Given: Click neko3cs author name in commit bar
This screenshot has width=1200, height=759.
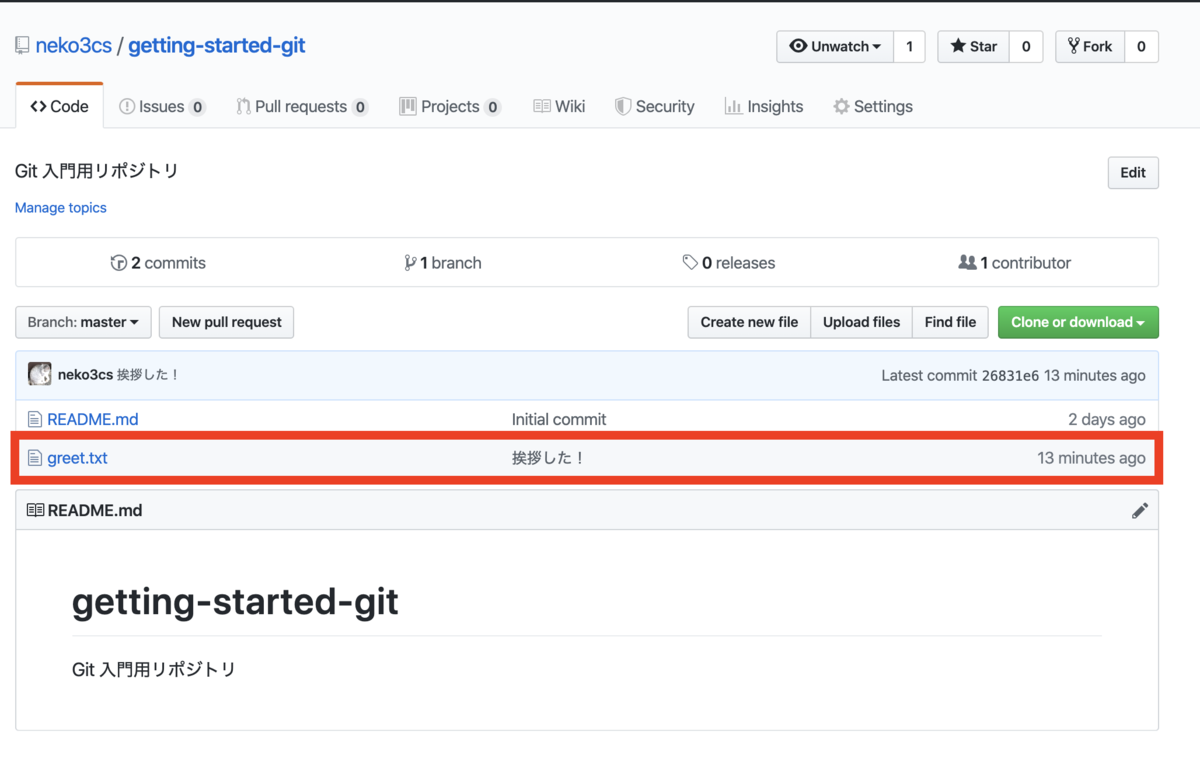Looking at the screenshot, I should pyautogui.click(x=85, y=375).
